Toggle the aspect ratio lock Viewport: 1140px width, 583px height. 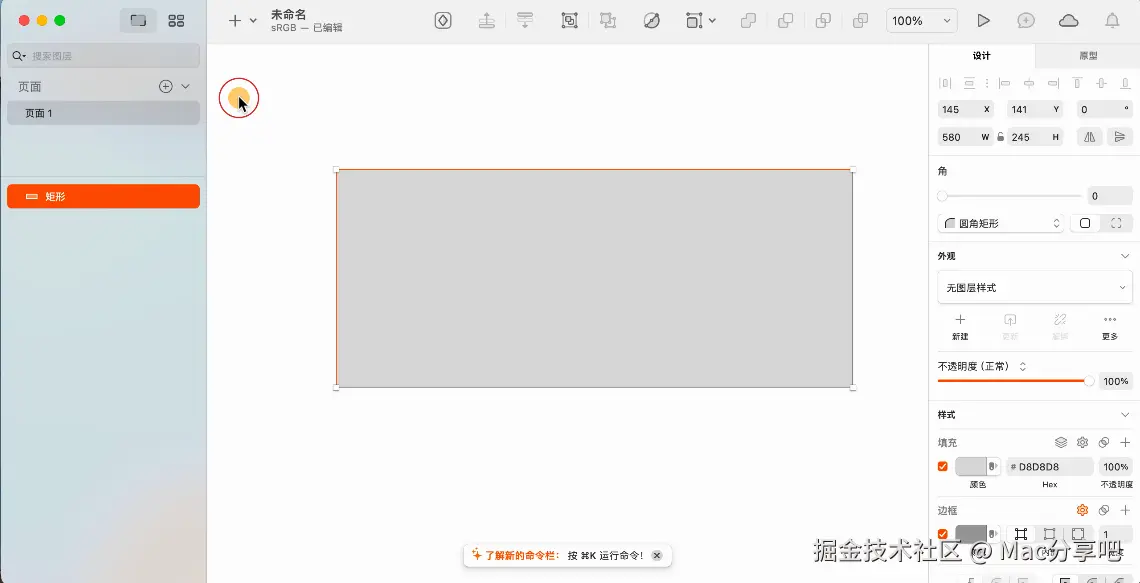pos(1000,137)
